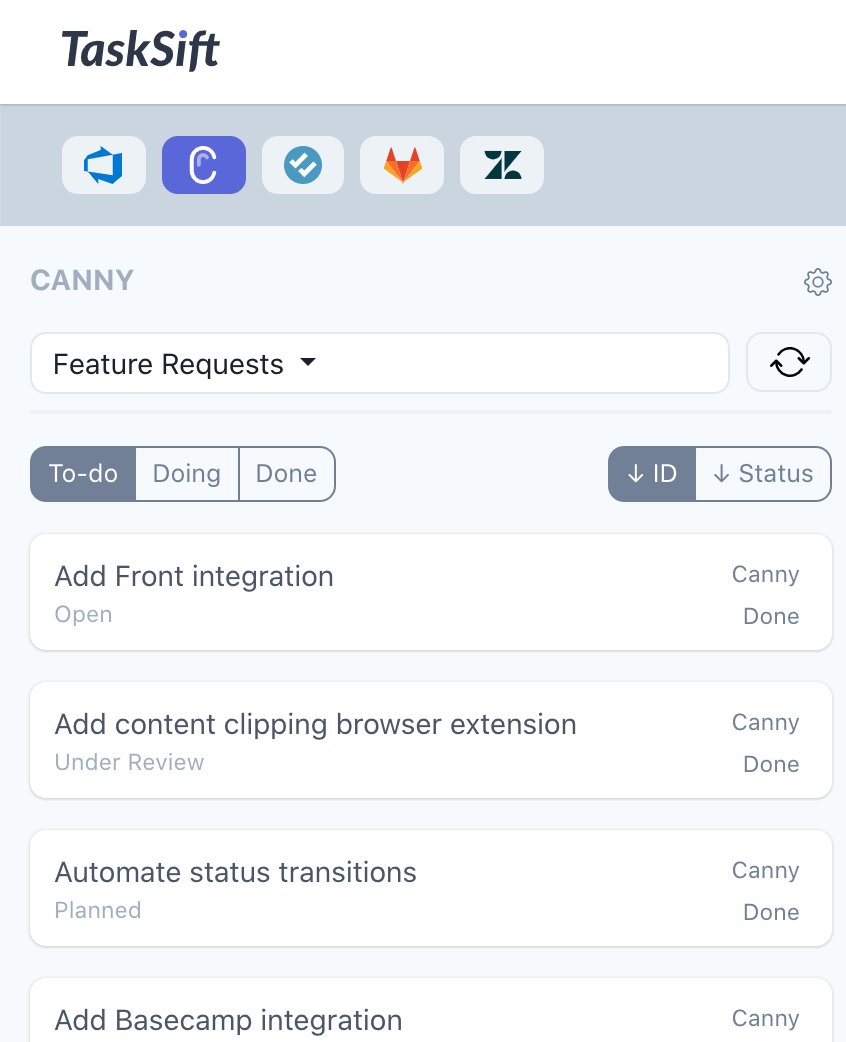The width and height of the screenshot is (846, 1042).
Task: Mark Add Front integration as Done
Action: click(771, 616)
